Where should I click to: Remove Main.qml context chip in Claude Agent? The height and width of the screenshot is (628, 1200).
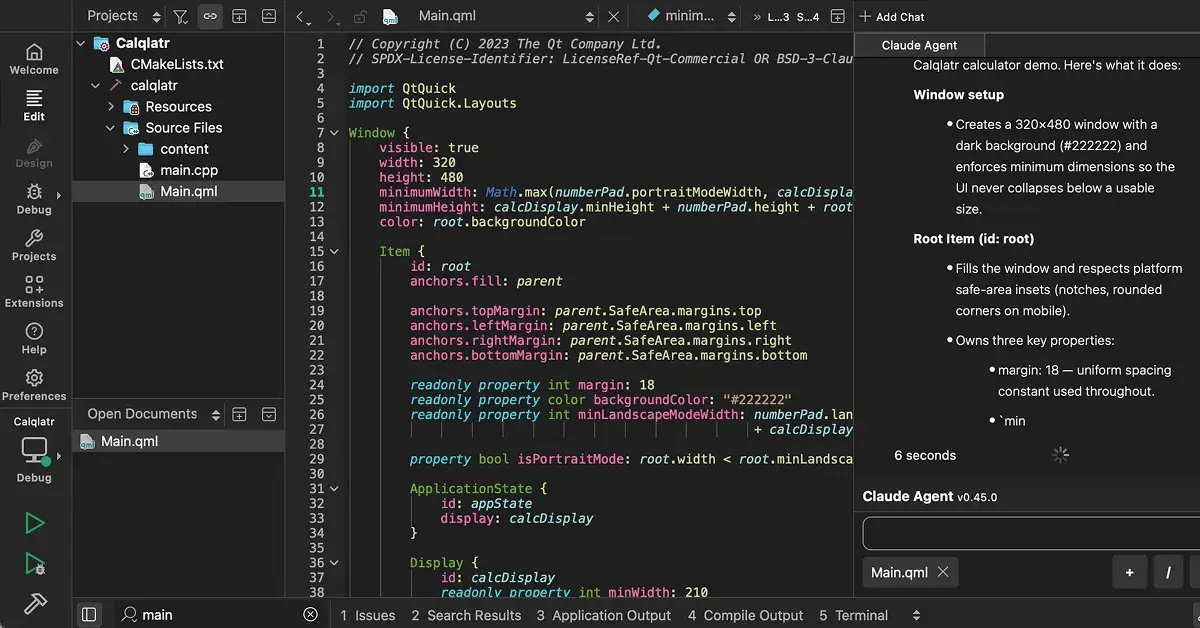coord(943,573)
